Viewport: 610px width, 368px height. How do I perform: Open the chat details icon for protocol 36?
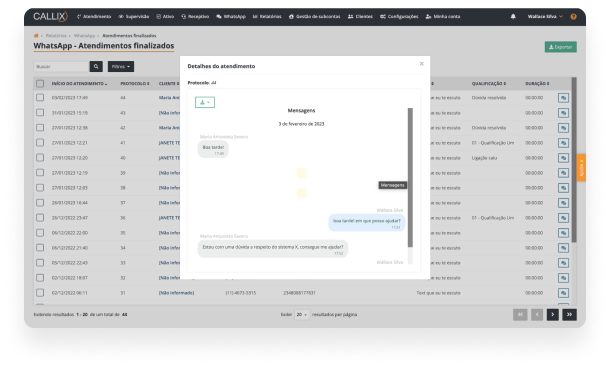click(563, 218)
